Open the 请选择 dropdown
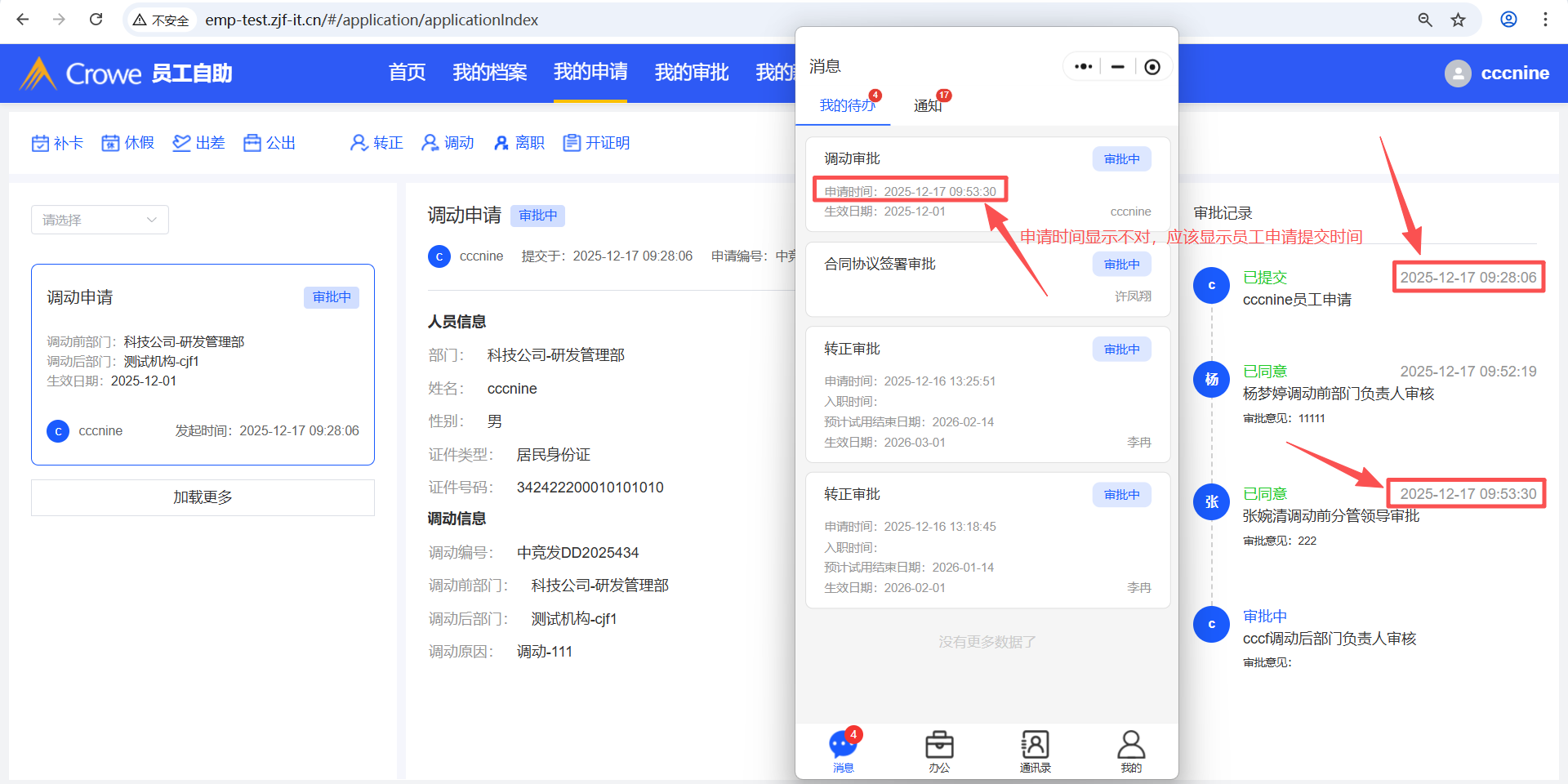Screen dimensions: 1568x784 100,220
